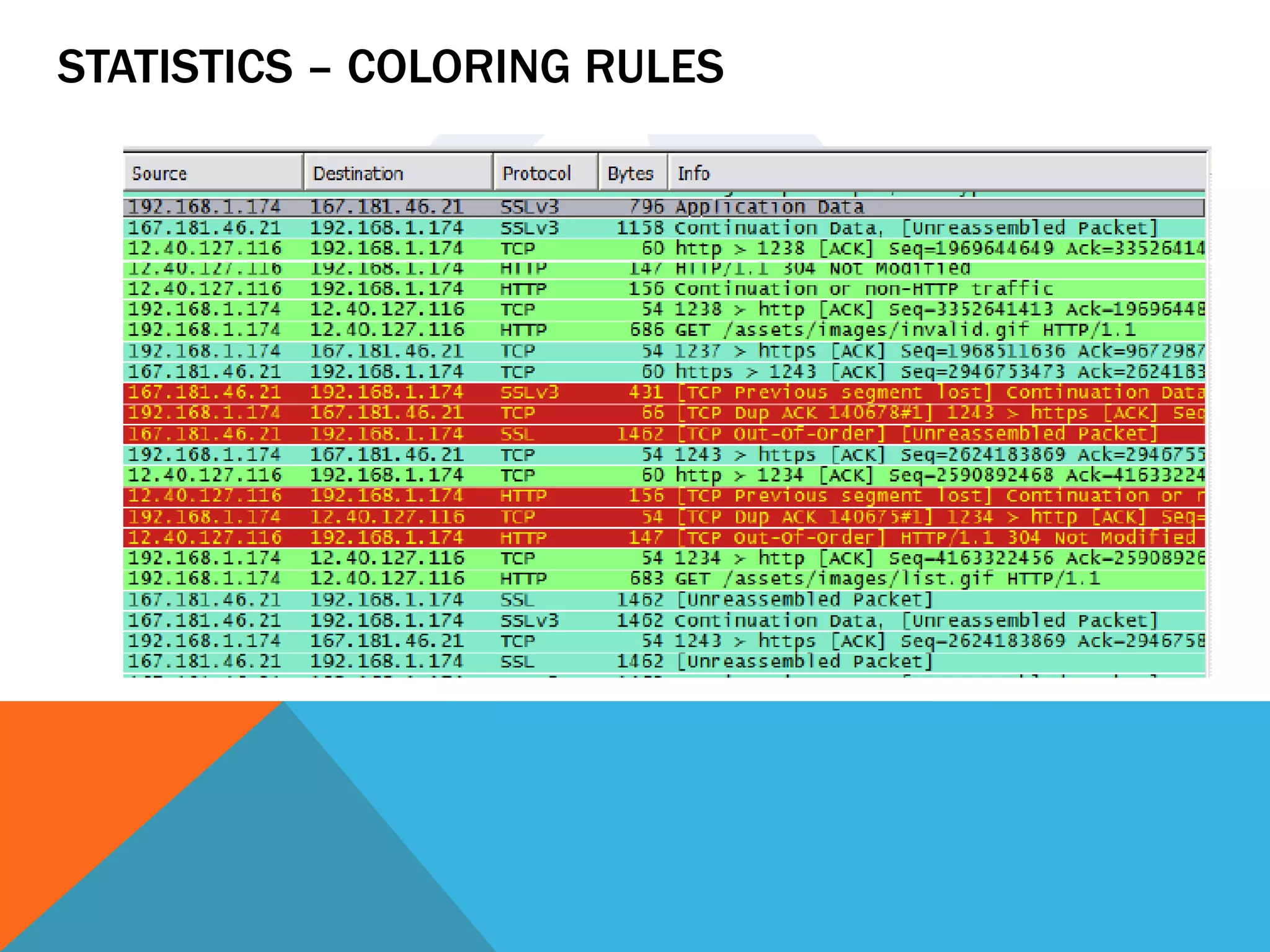Select the 147-byte HTTP/1.1 304 Not Modified green row

(x=664, y=269)
